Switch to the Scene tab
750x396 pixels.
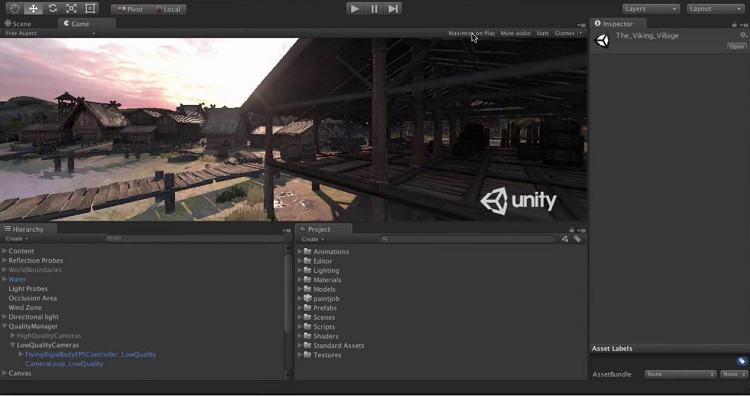click(18, 23)
